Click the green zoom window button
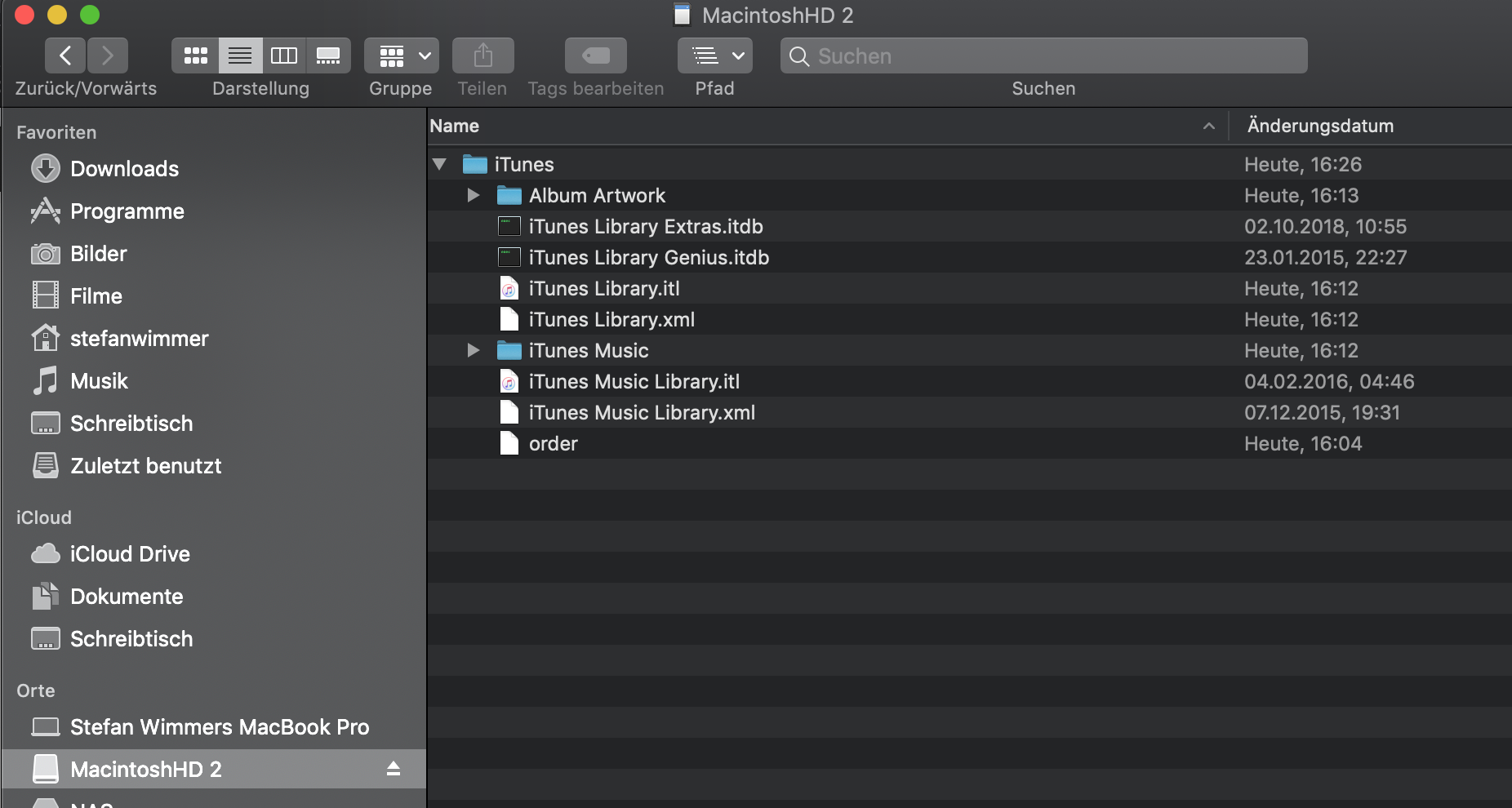 (90, 15)
